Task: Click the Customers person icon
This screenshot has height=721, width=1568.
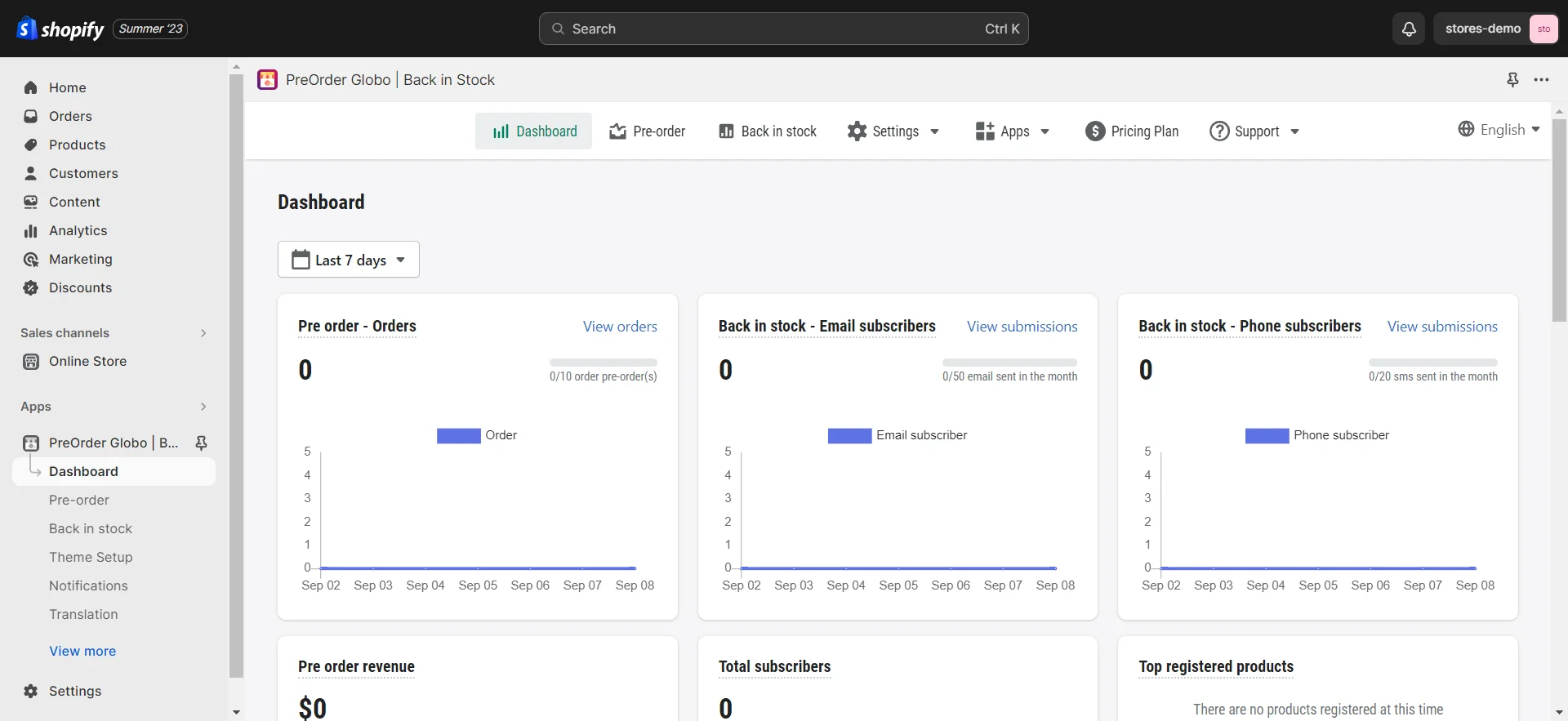Action: click(x=31, y=173)
